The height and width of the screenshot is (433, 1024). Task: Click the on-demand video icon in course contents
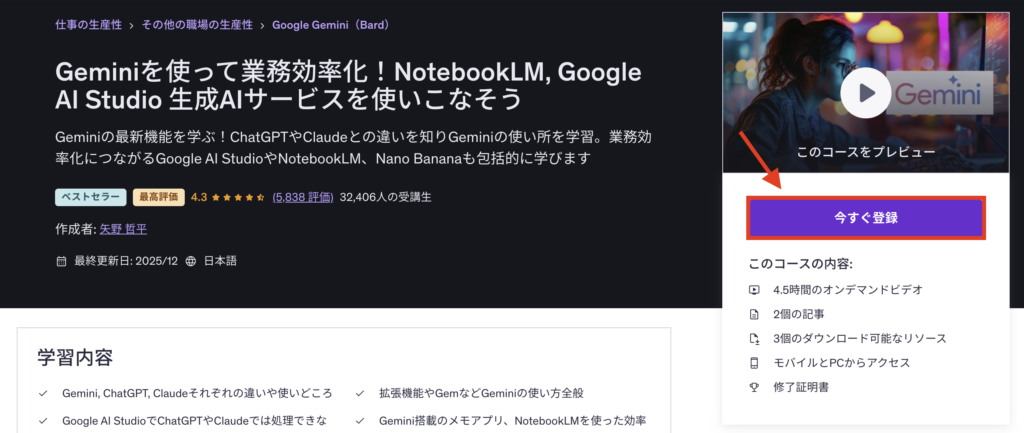pos(754,289)
